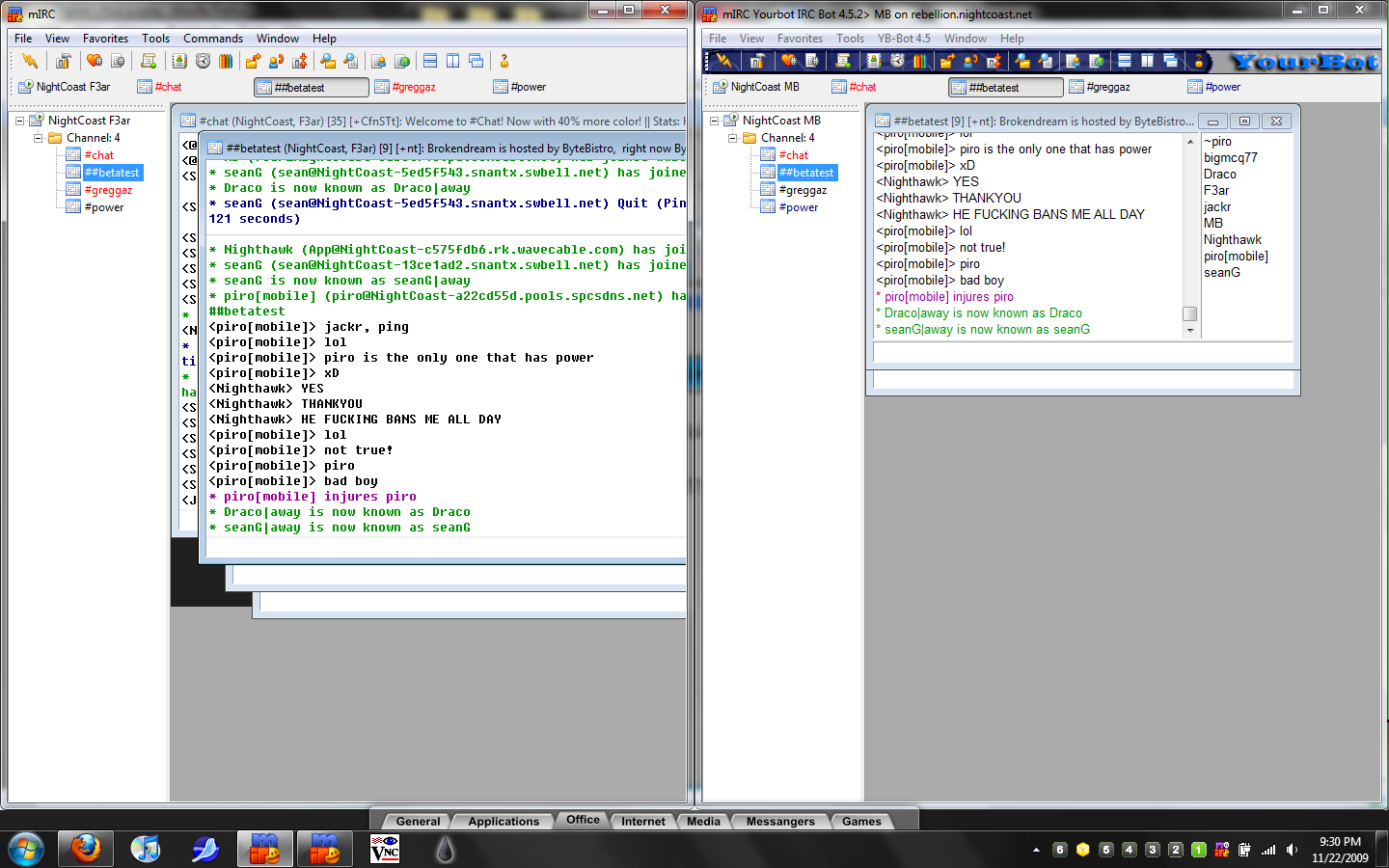1389x868 pixels.
Task: Tile windows horizontally in left mIRC
Action: (430, 61)
